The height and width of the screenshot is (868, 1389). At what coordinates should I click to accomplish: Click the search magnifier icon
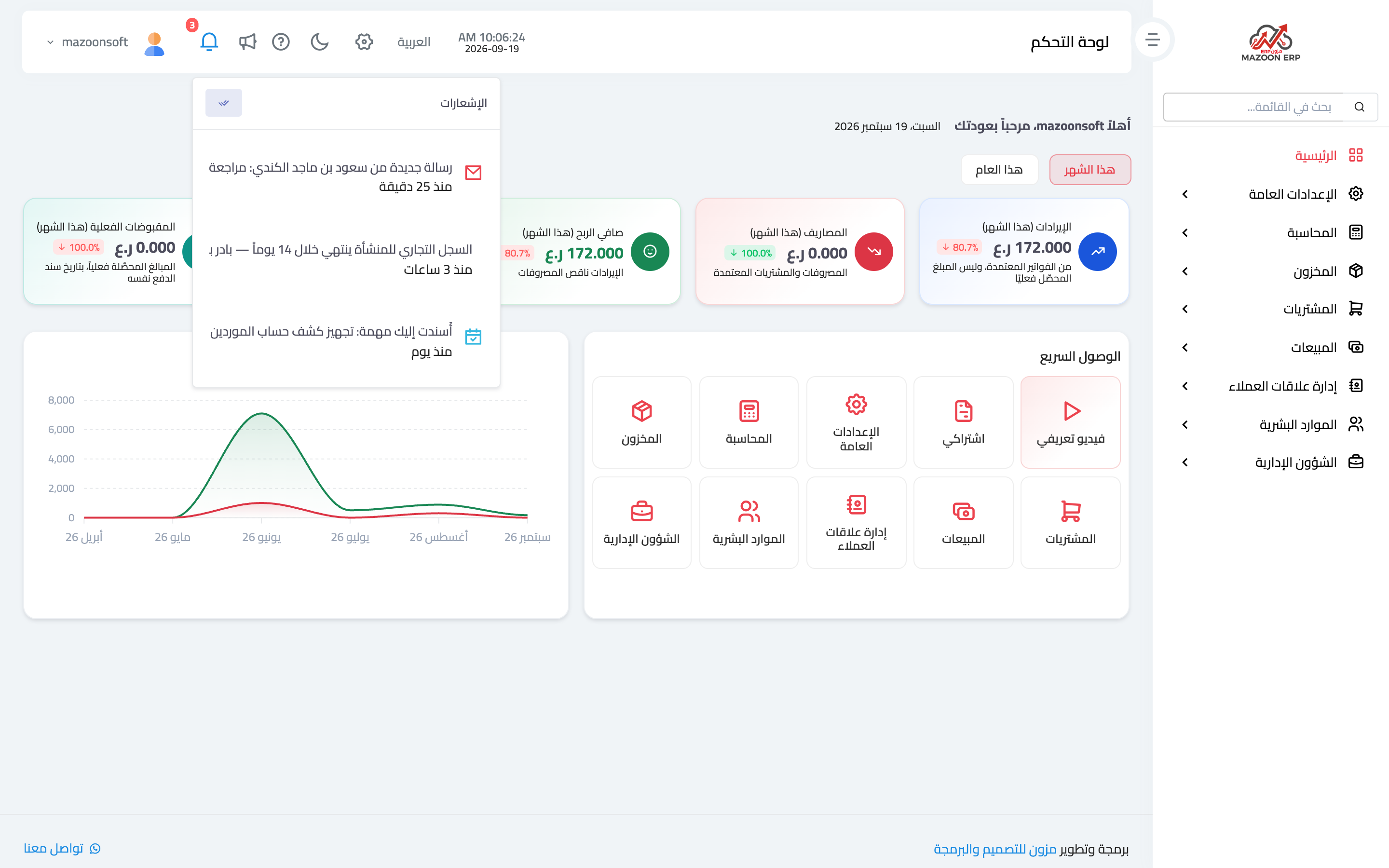(x=1359, y=107)
